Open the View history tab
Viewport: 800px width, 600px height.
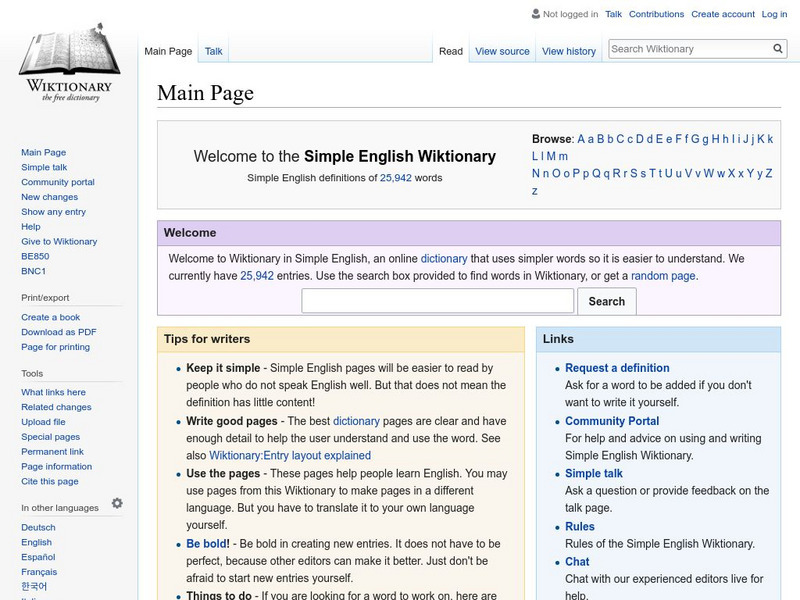[x=568, y=52]
